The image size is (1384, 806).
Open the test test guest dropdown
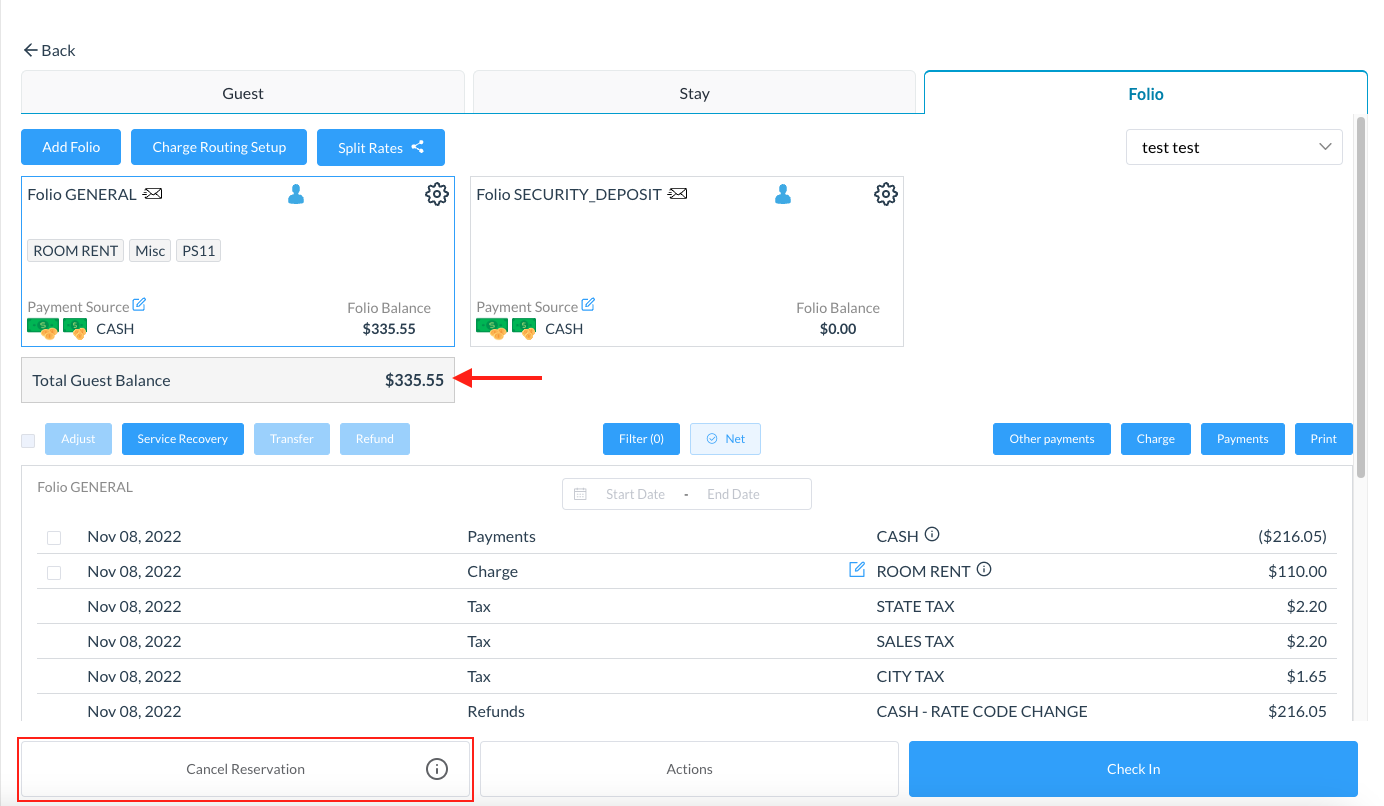tap(1234, 147)
